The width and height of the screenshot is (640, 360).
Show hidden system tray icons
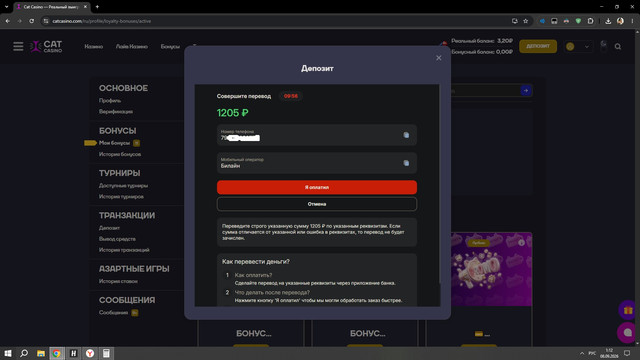pyautogui.click(x=582, y=353)
